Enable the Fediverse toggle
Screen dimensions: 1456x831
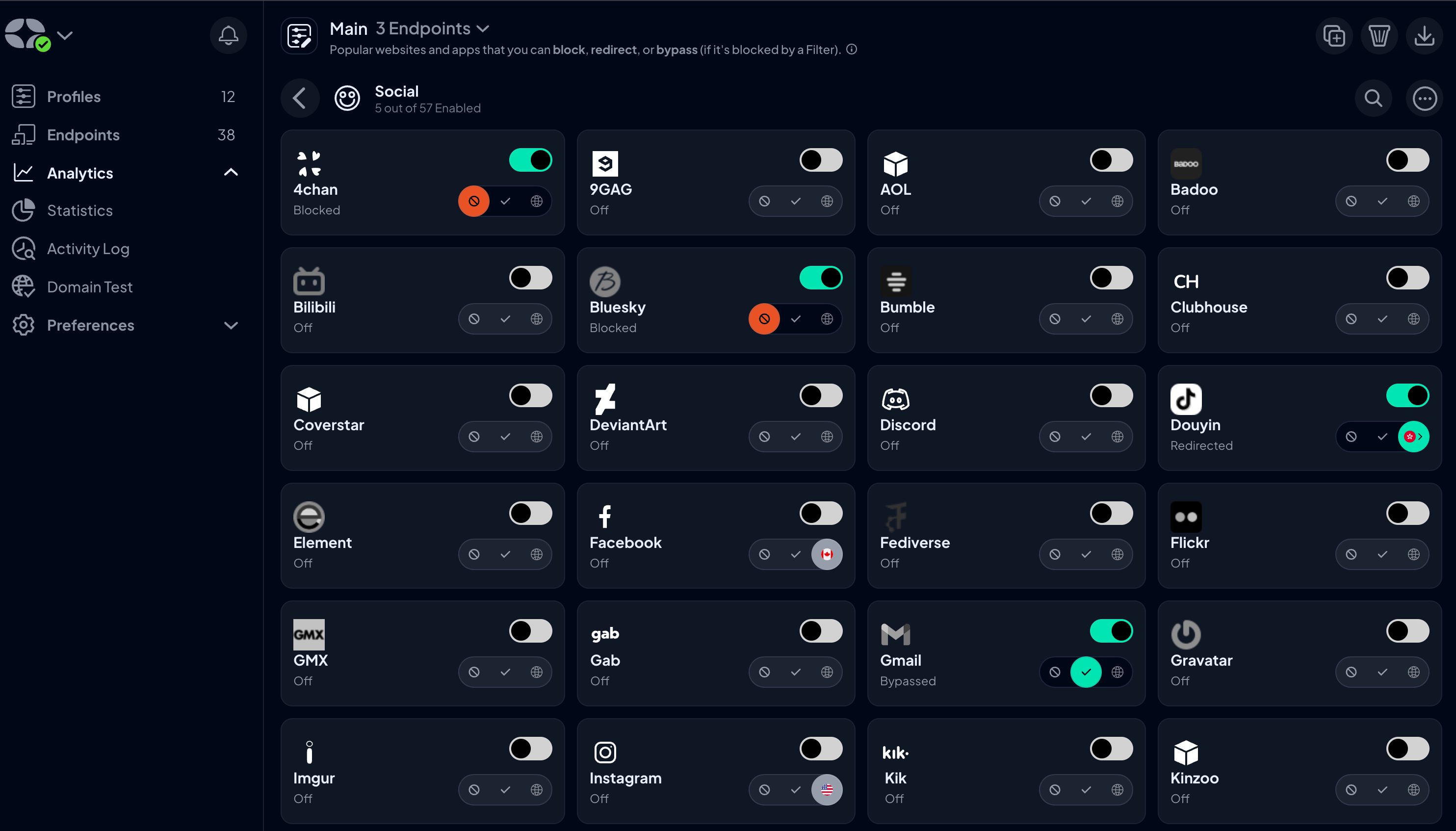[x=1111, y=513]
